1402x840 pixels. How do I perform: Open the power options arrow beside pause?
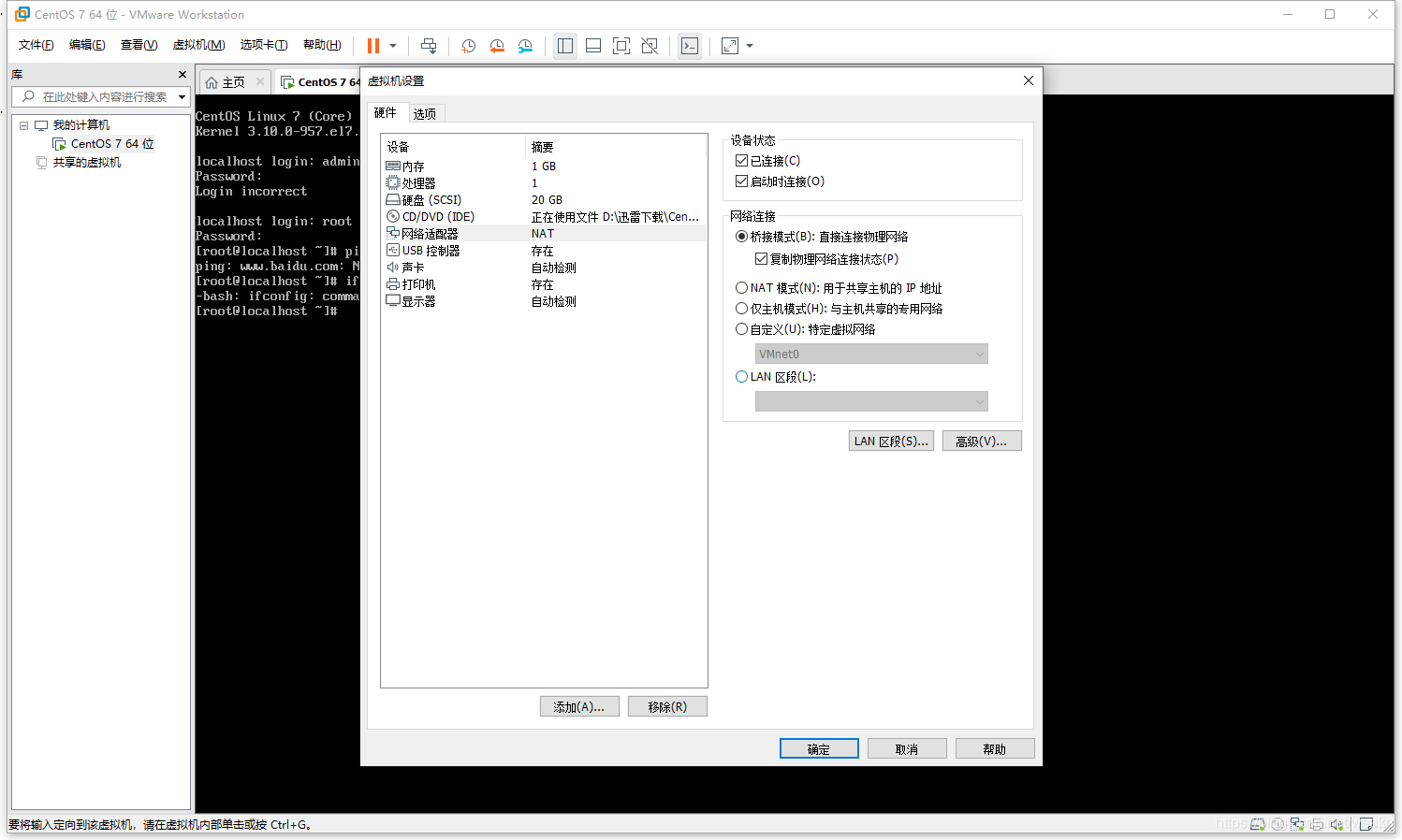click(393, 46)
